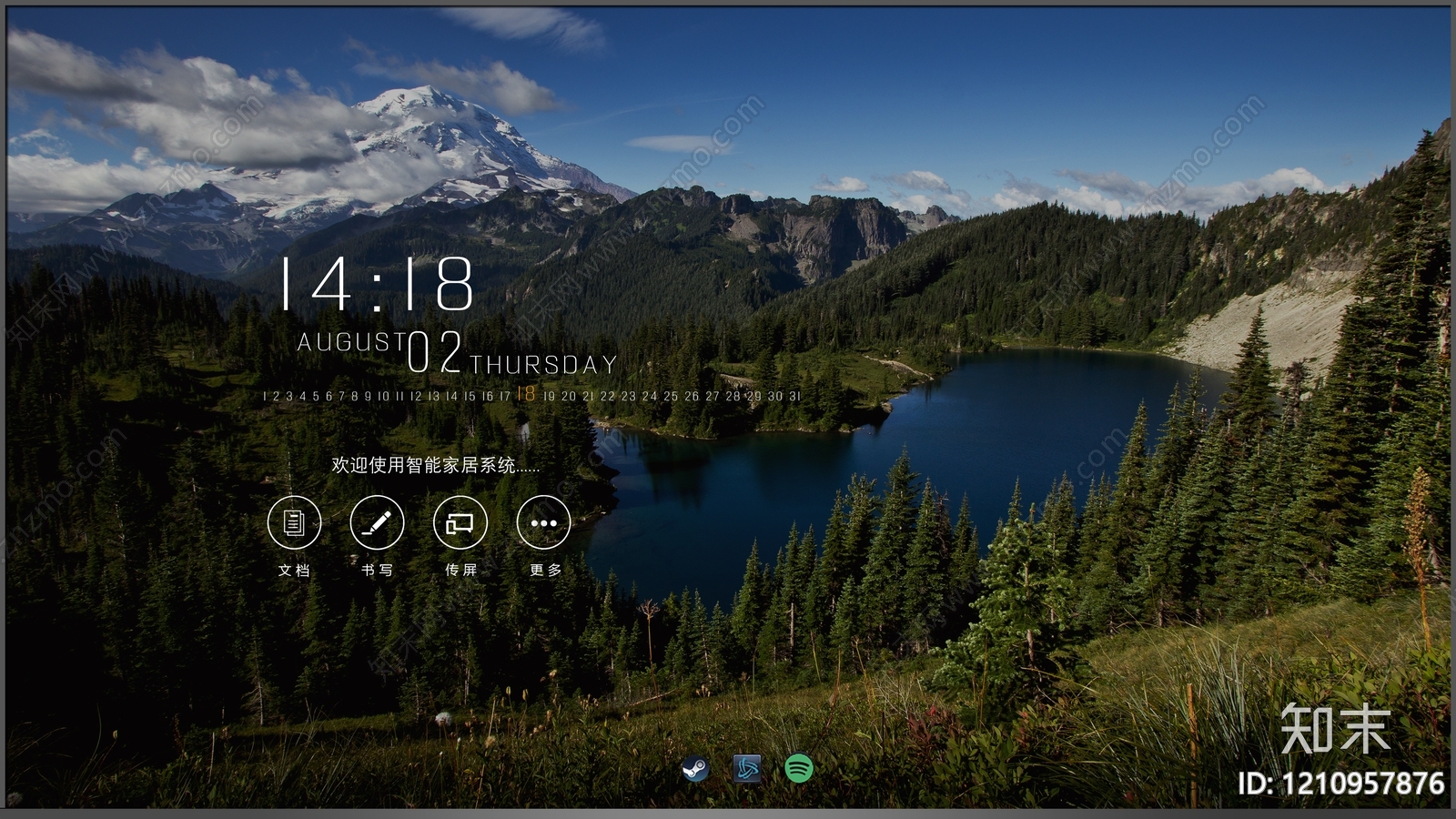Choose day 5 in the calendar strip

click(316, 397)
